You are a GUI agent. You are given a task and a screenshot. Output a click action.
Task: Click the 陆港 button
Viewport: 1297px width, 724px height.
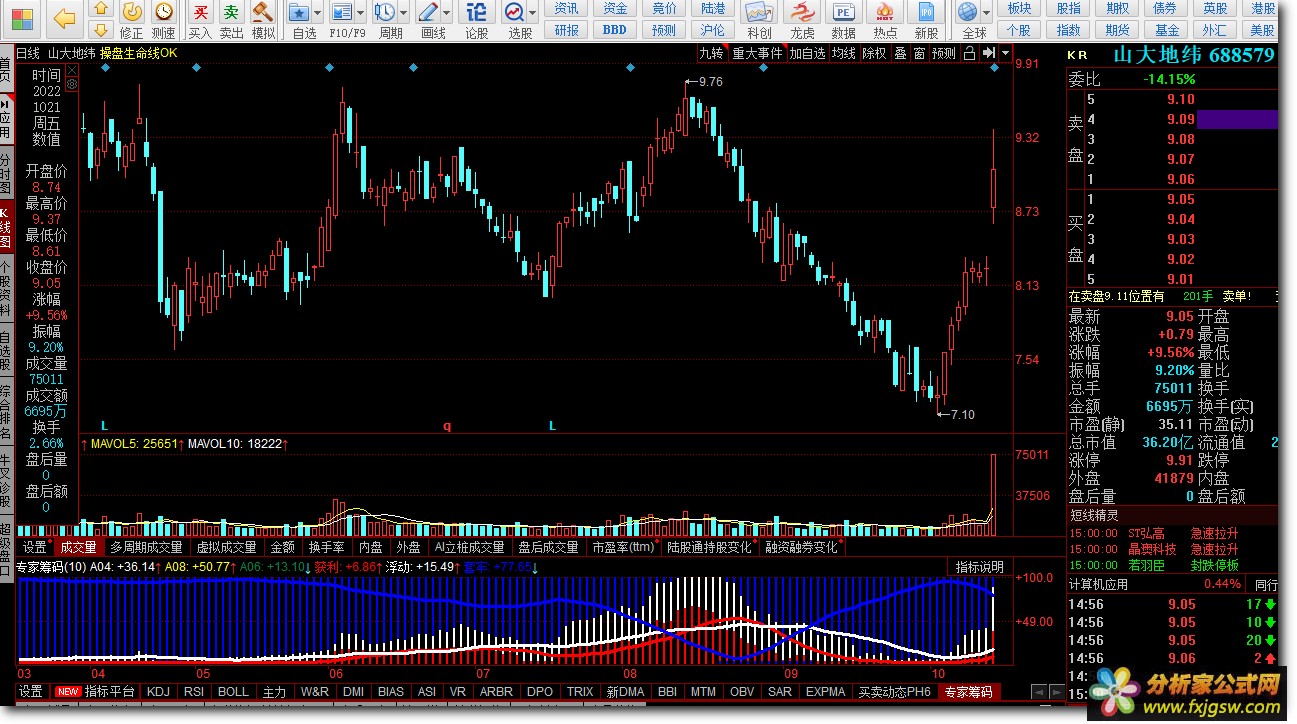[x=713, y=9]
